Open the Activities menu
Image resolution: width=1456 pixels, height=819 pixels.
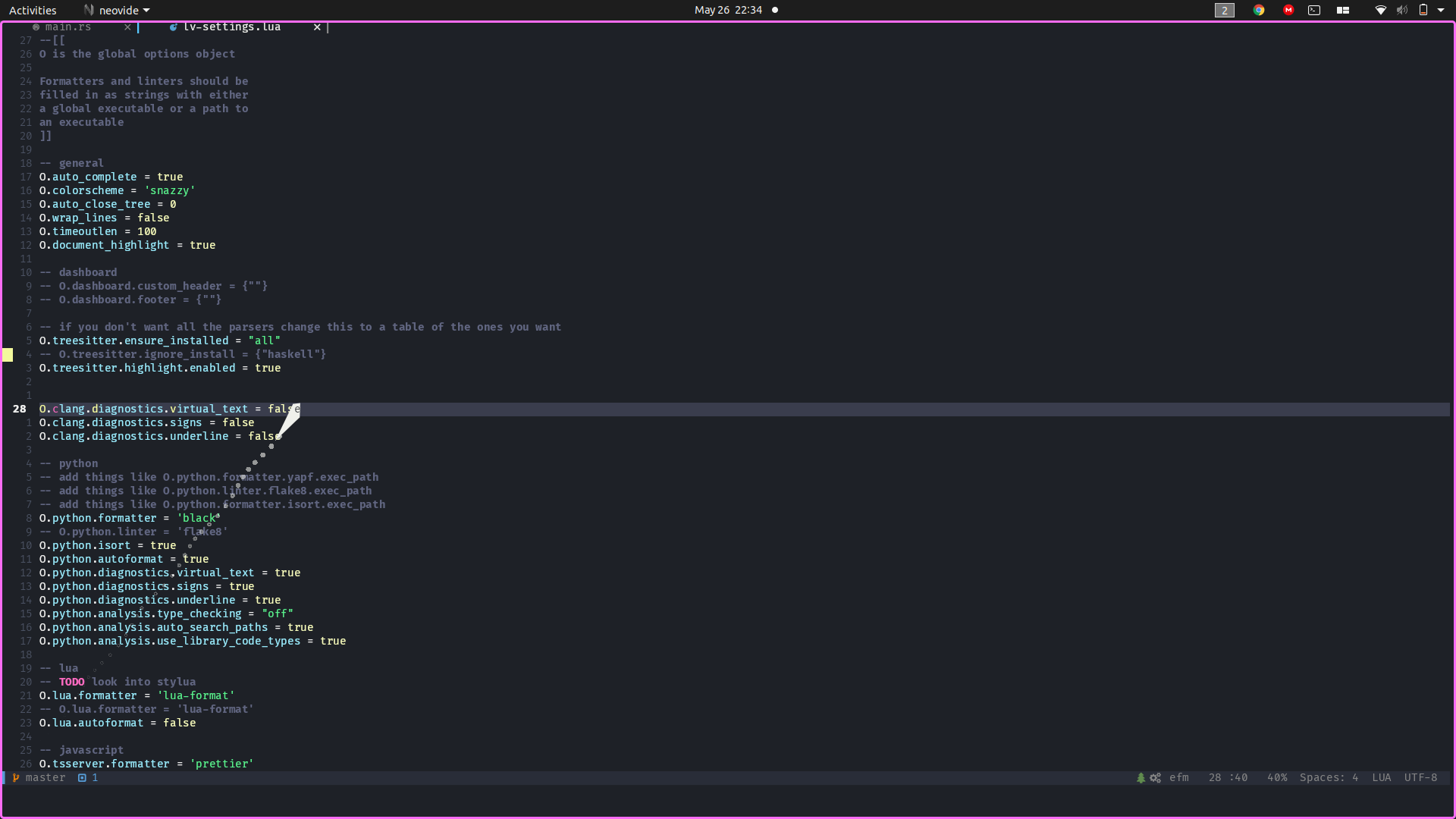pos(33,10)
